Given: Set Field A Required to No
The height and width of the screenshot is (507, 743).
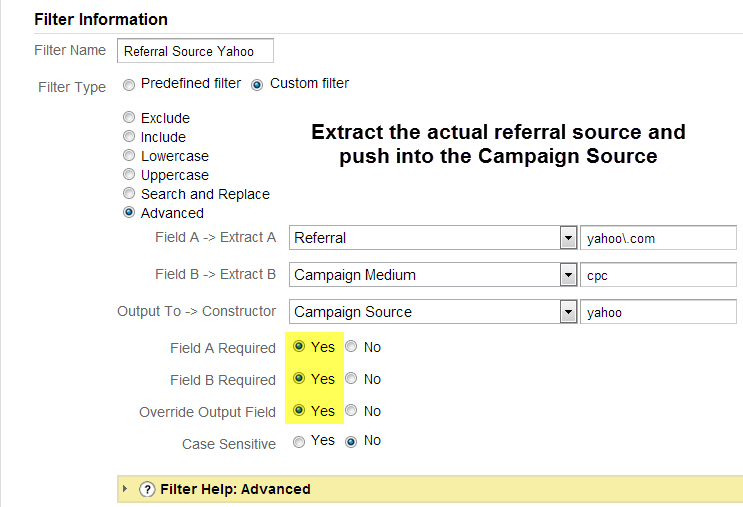Looking at the screenshot, I should pyautogui.click(x=351, y=346).
